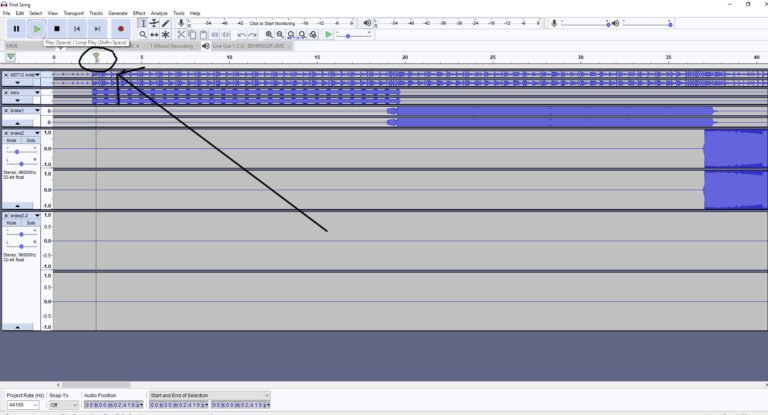Click the Zoom Toggle icon
The height and width of the screenshot is (415, 768).
(x=313, y=35)
